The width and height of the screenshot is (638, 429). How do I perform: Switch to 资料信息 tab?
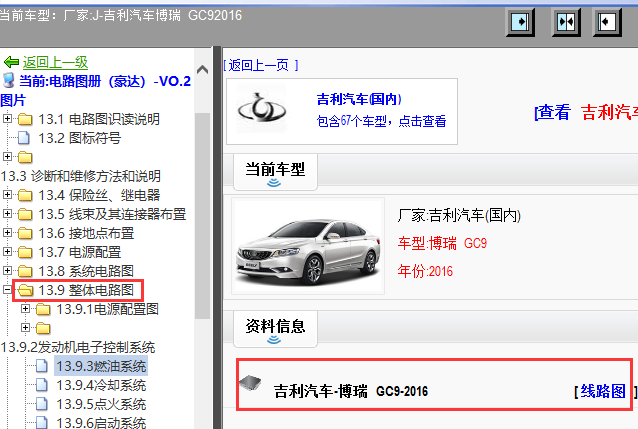(275, 329)
